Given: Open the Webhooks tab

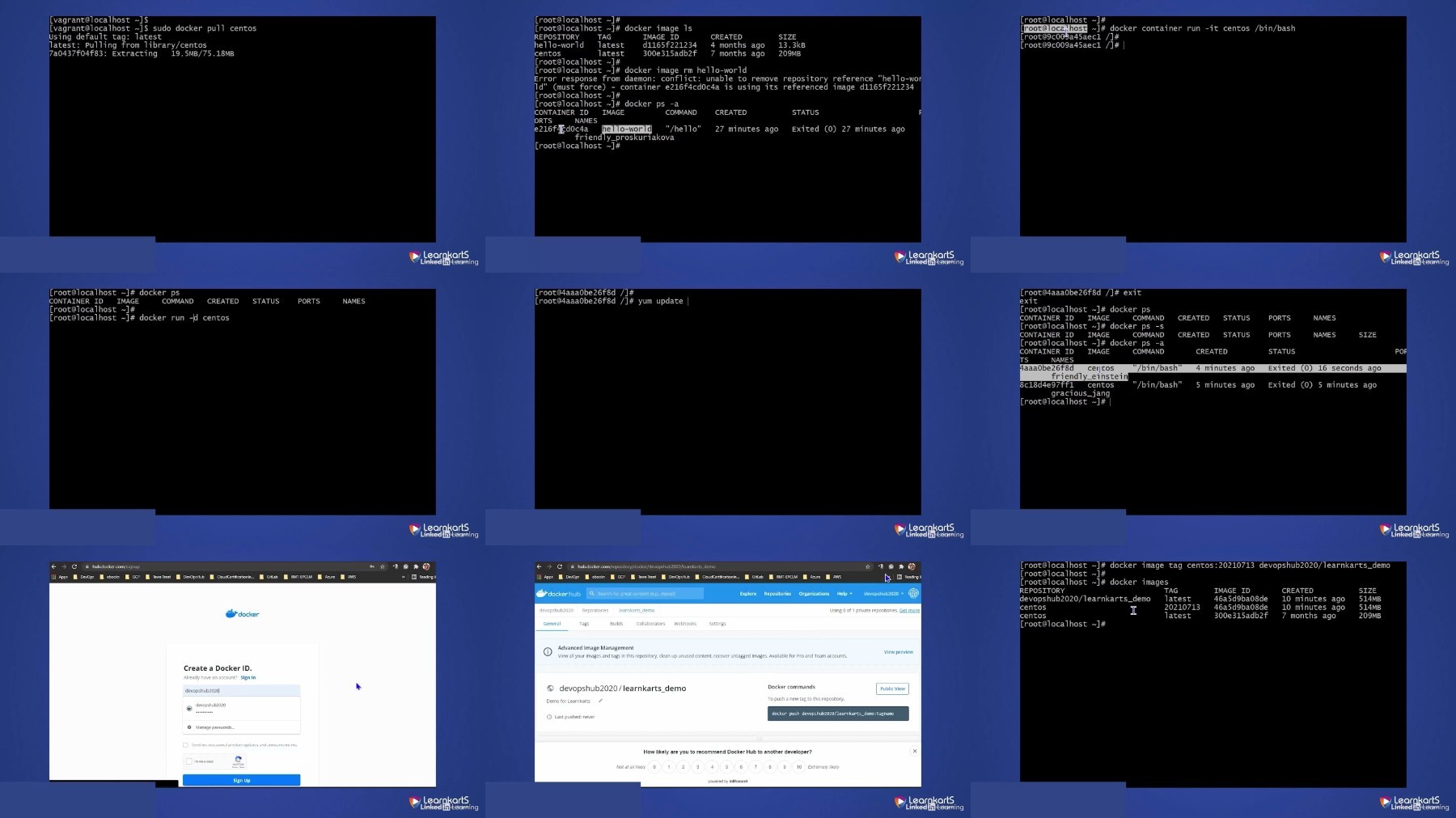Looking at the screenshot, I should [x=685, y=624].
